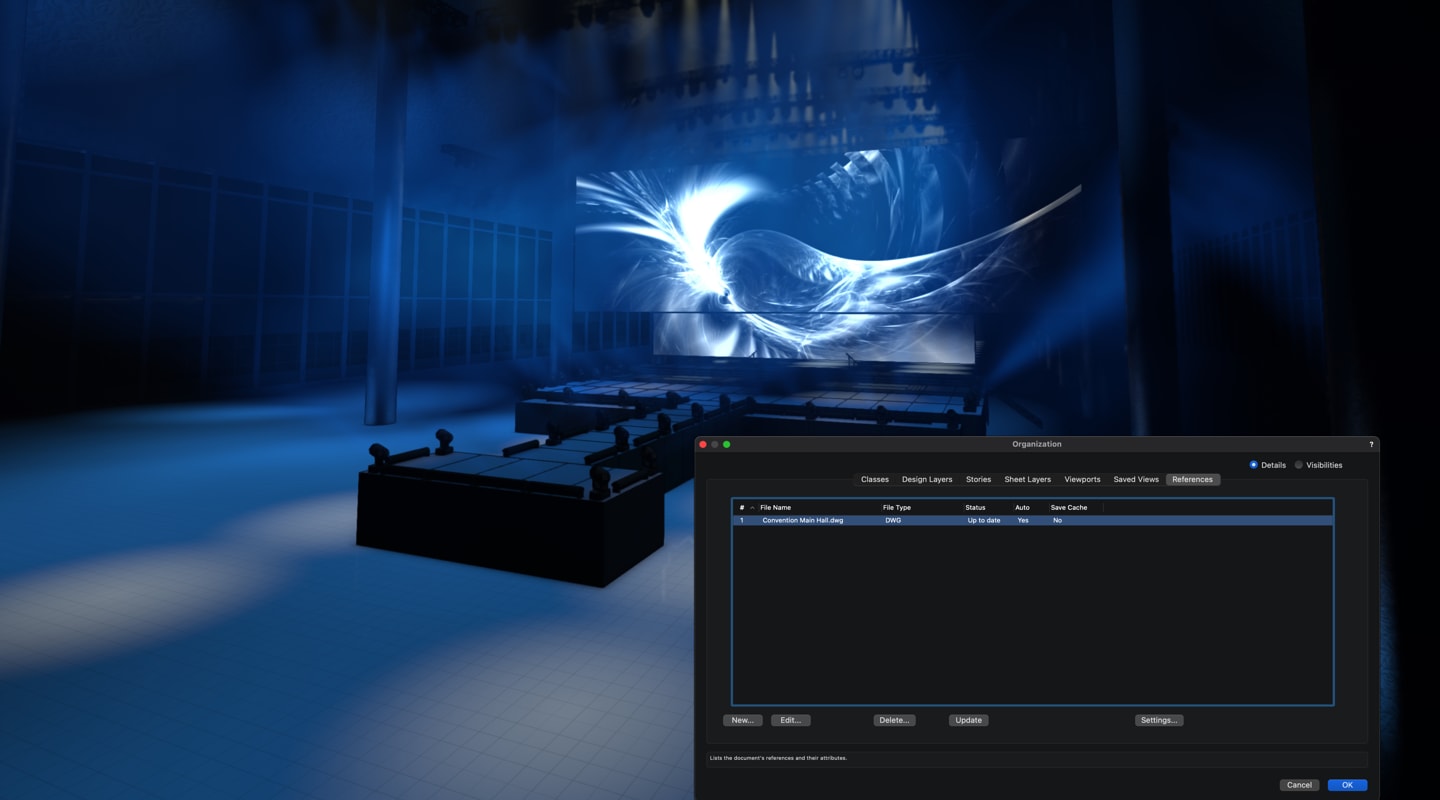Click the DWG file type cell
This screenshot has width=1440, height=800.
893,521
